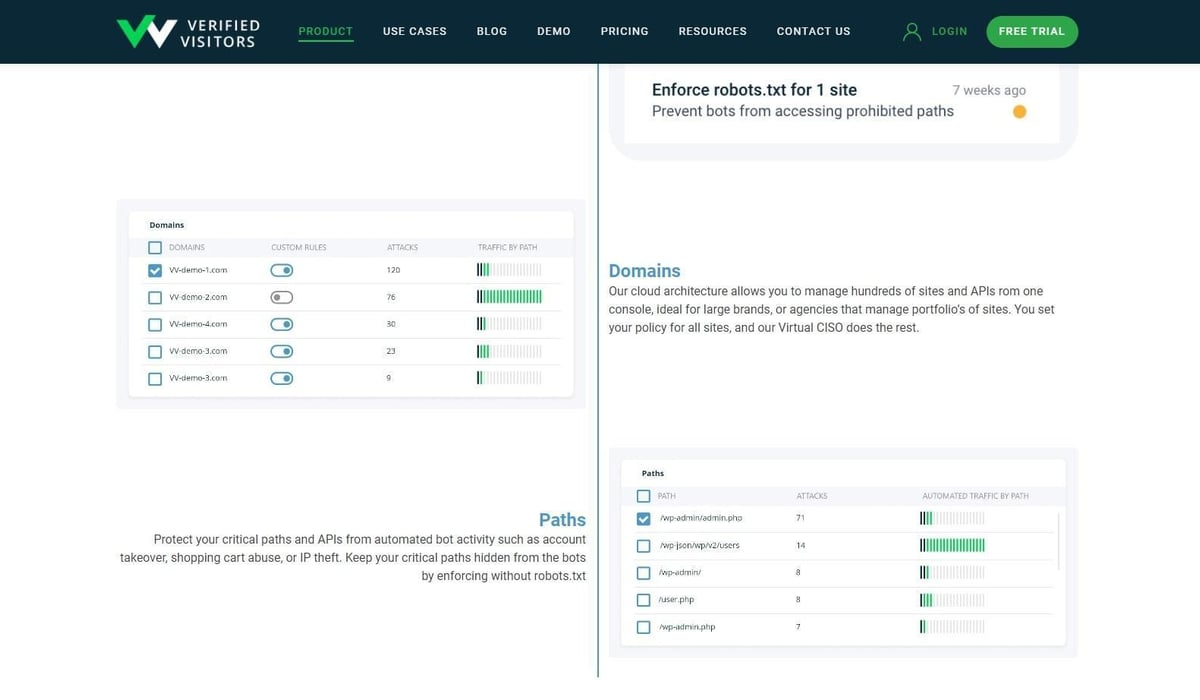Tick the select-all checkbox in Domains header
The width and height of the screenshot is (1200, 700).
coord(155,247)
